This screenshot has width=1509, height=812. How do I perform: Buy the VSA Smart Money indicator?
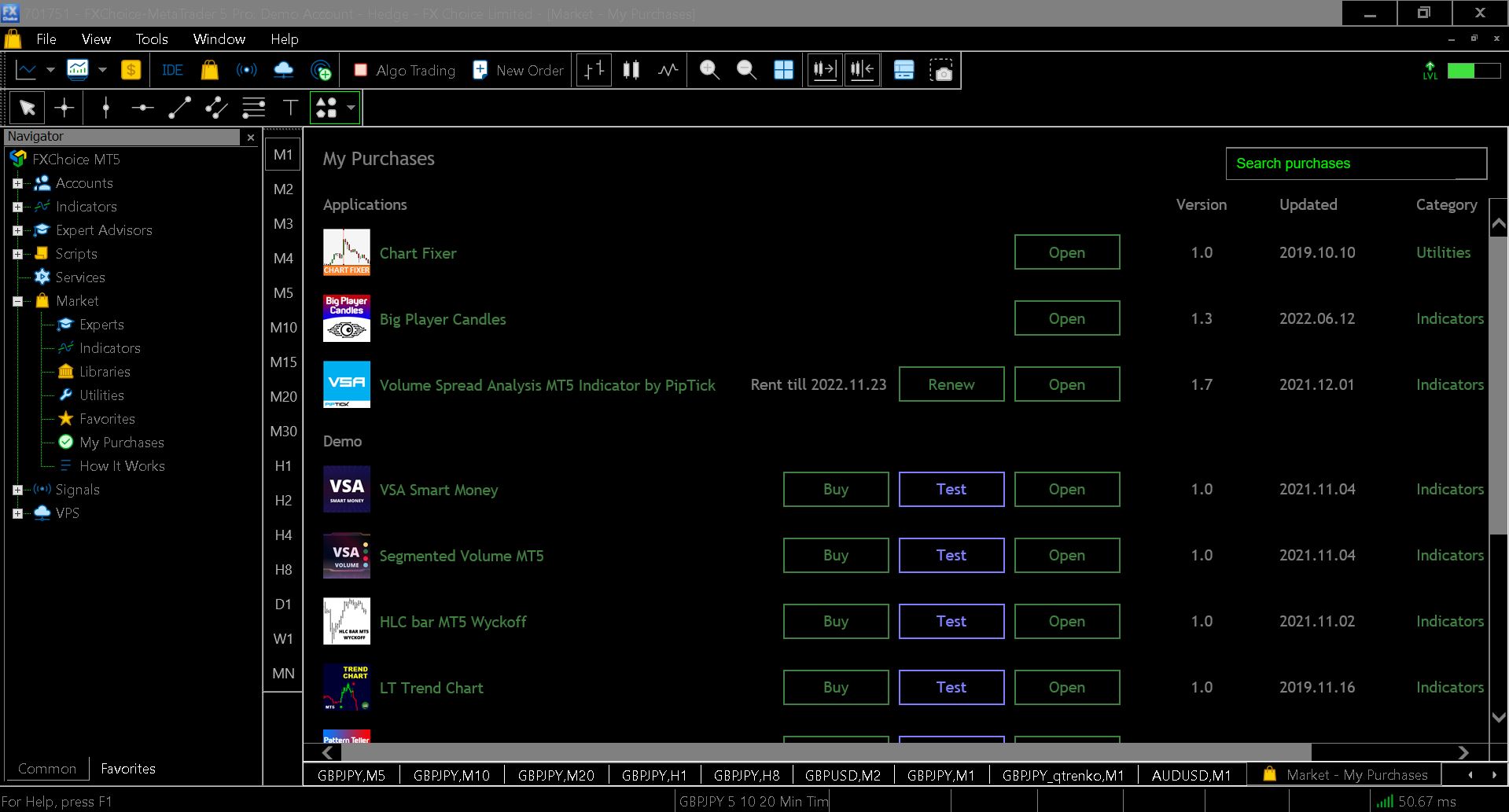pos(836,489)
